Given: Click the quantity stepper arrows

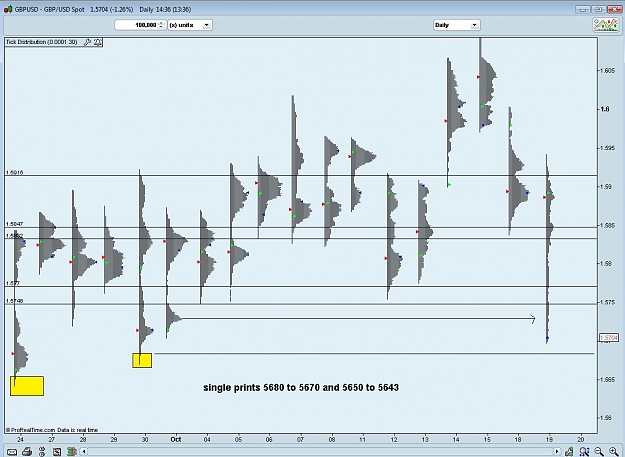Looking at the screenshot, I should pyautogui.click(x=161, y=25).
